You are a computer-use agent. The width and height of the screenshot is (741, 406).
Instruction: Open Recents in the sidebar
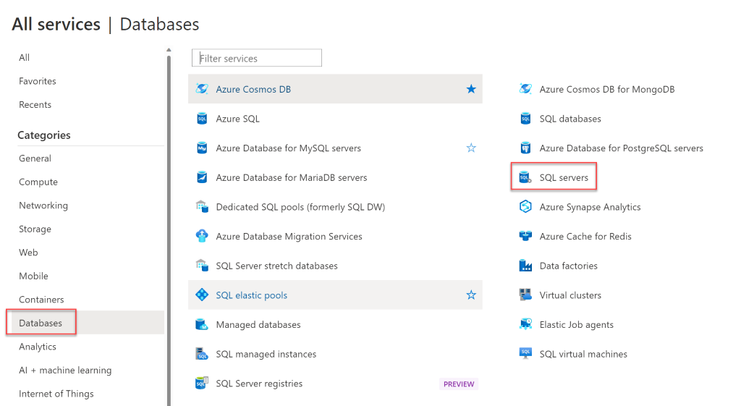tap(35, 104)
